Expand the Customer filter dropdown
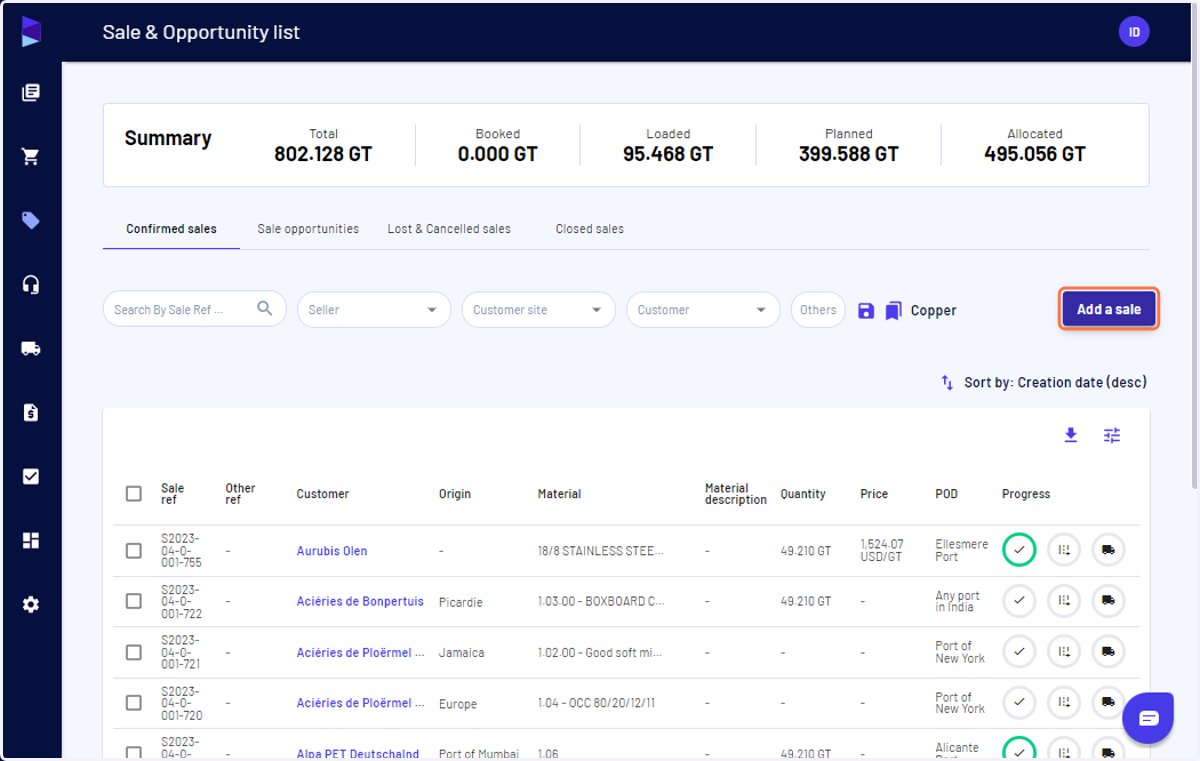Screen dimensions: 1200x761 703,310
